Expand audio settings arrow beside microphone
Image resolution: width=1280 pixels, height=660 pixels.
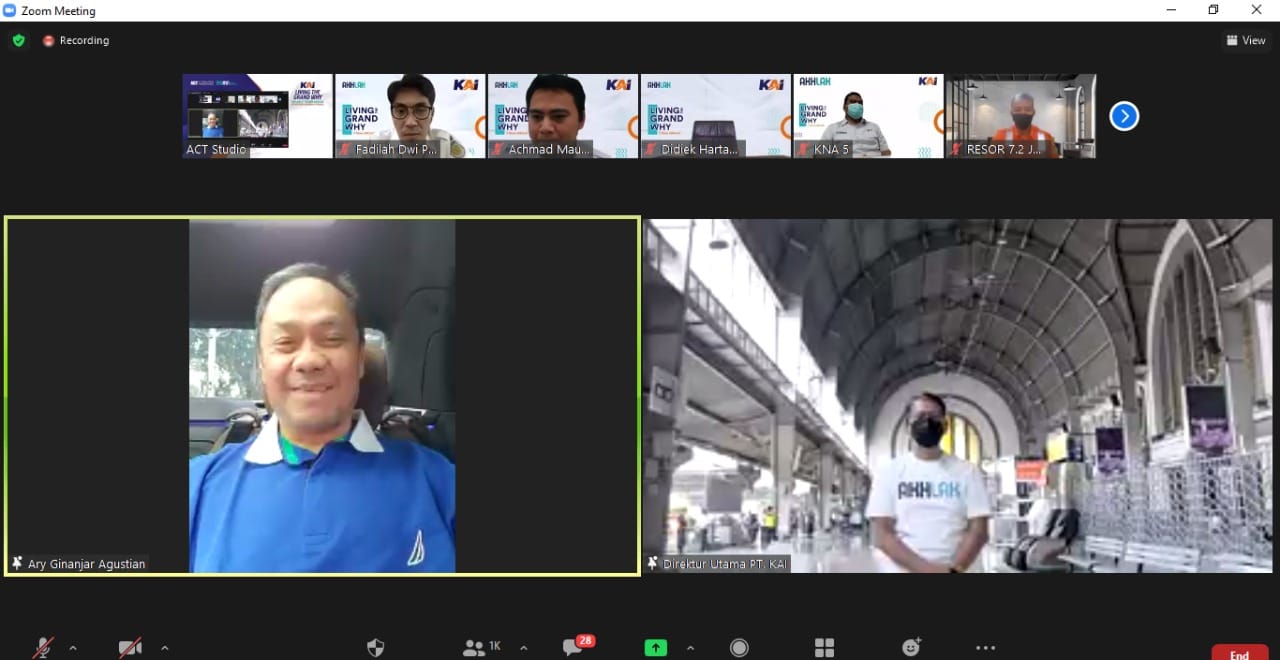[x=73, y=648]
